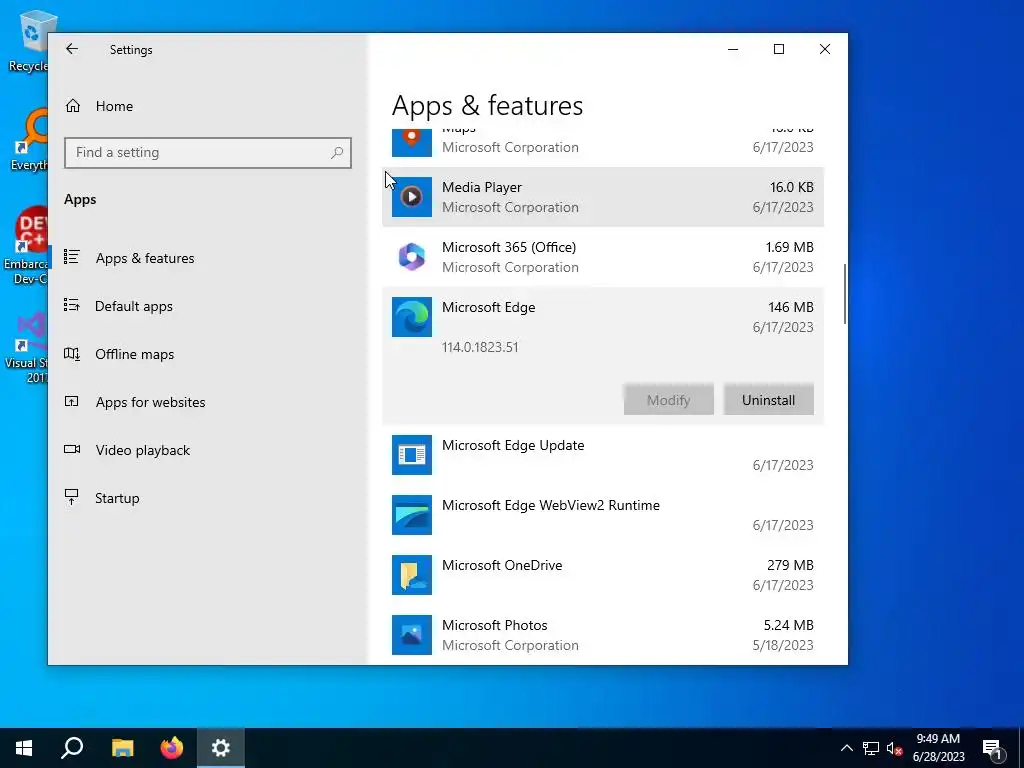Click the disabled Modify button
This screenshot has width=1024, height=768.
668,400
